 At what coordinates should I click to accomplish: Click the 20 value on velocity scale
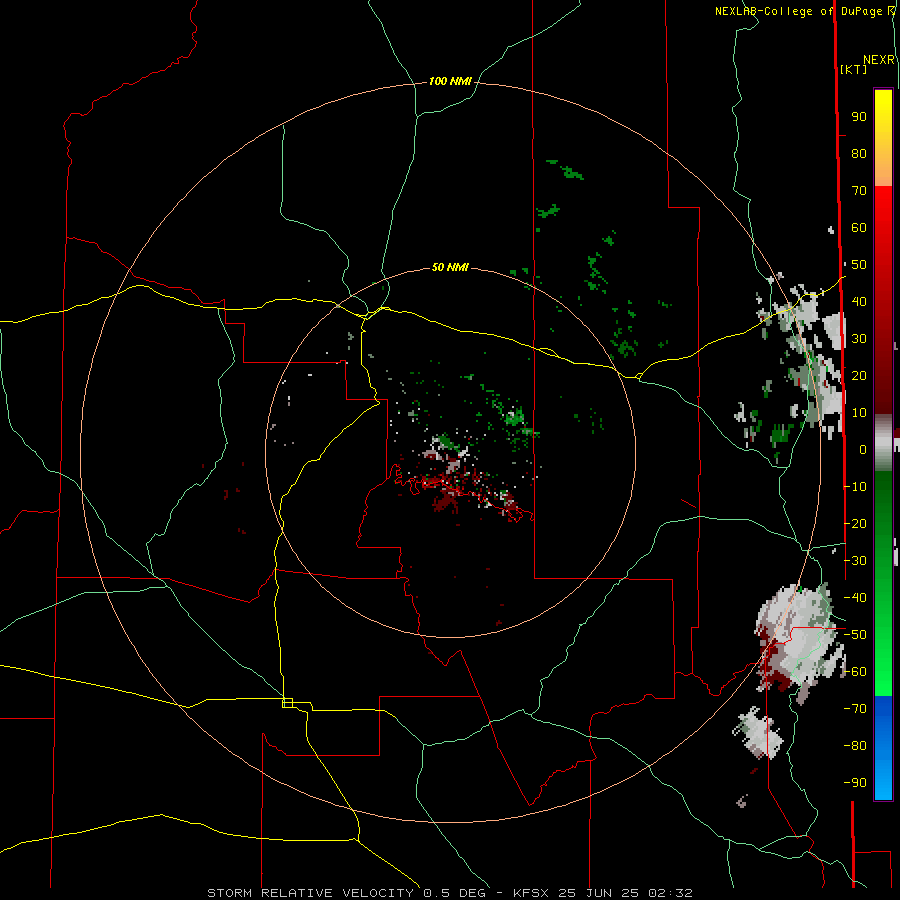coord(859,376)
